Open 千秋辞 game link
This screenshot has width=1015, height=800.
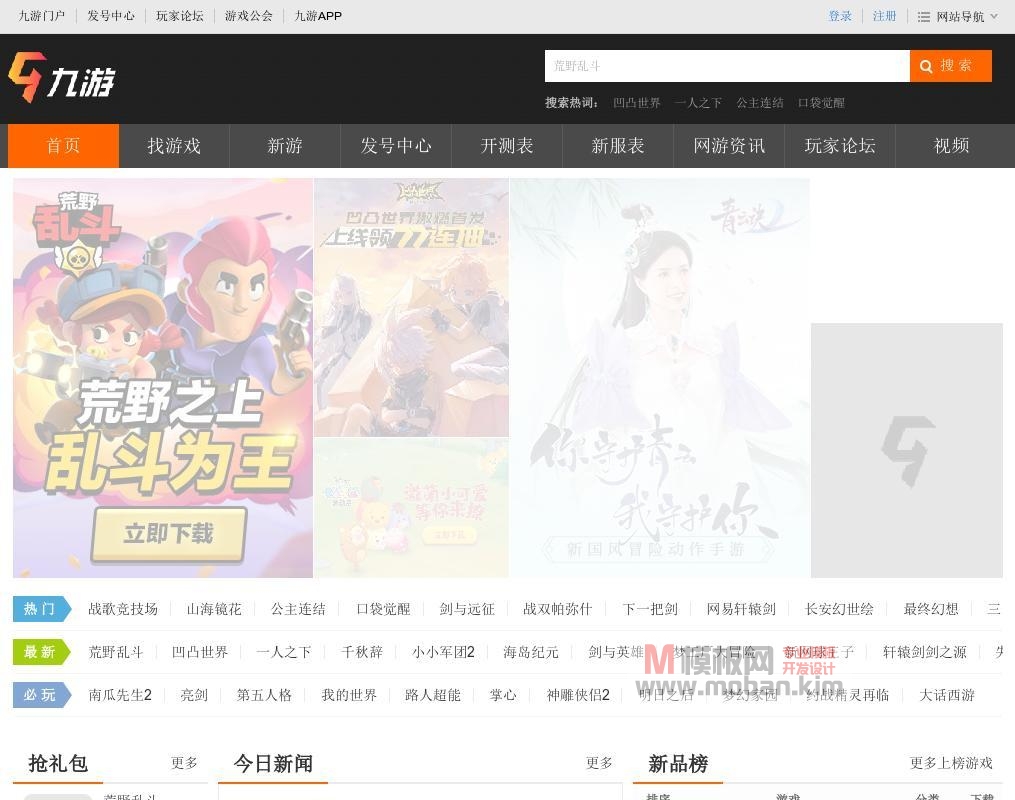tap(362, 652)
